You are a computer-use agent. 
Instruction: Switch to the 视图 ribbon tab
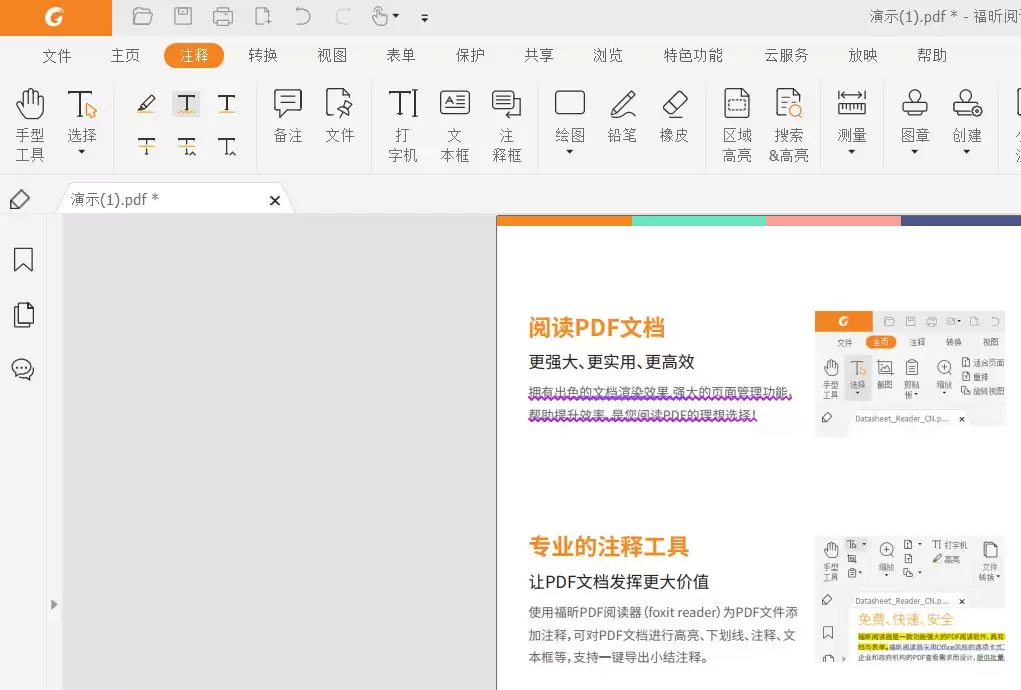pyautogui.click(x=331, y=56)
